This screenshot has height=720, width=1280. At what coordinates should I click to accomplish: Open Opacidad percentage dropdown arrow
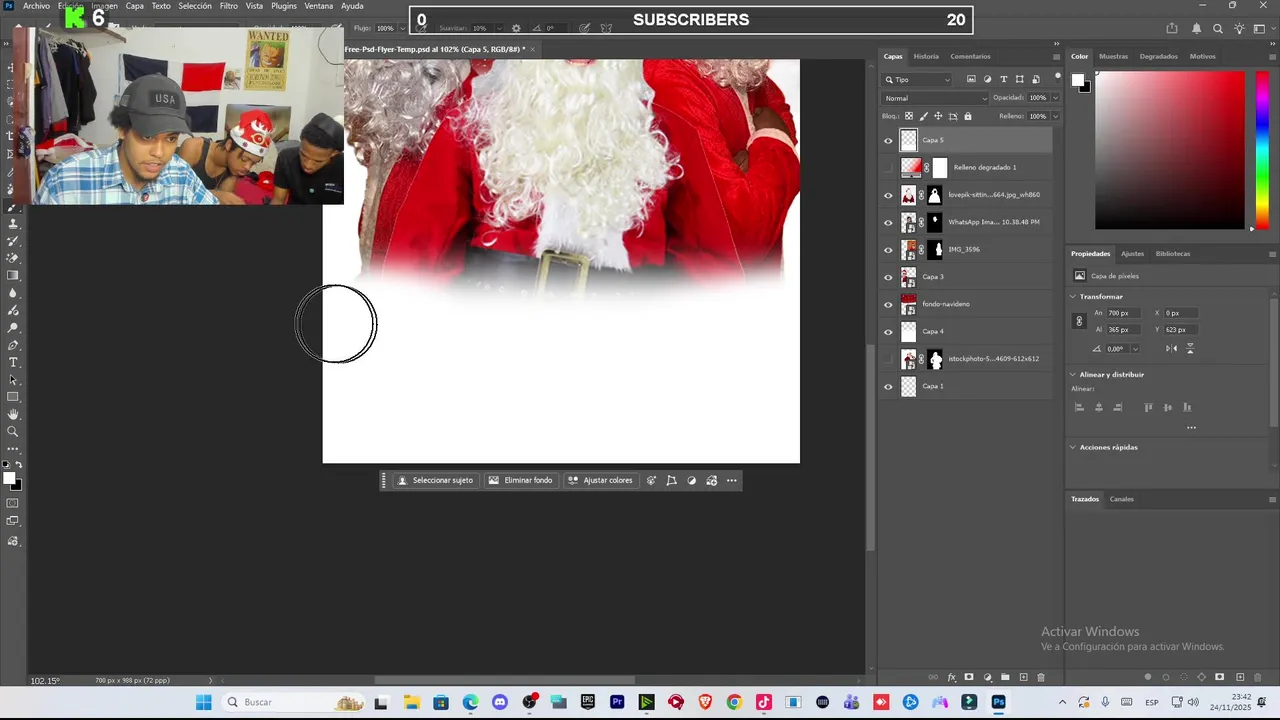click(x=1055, y=98)
